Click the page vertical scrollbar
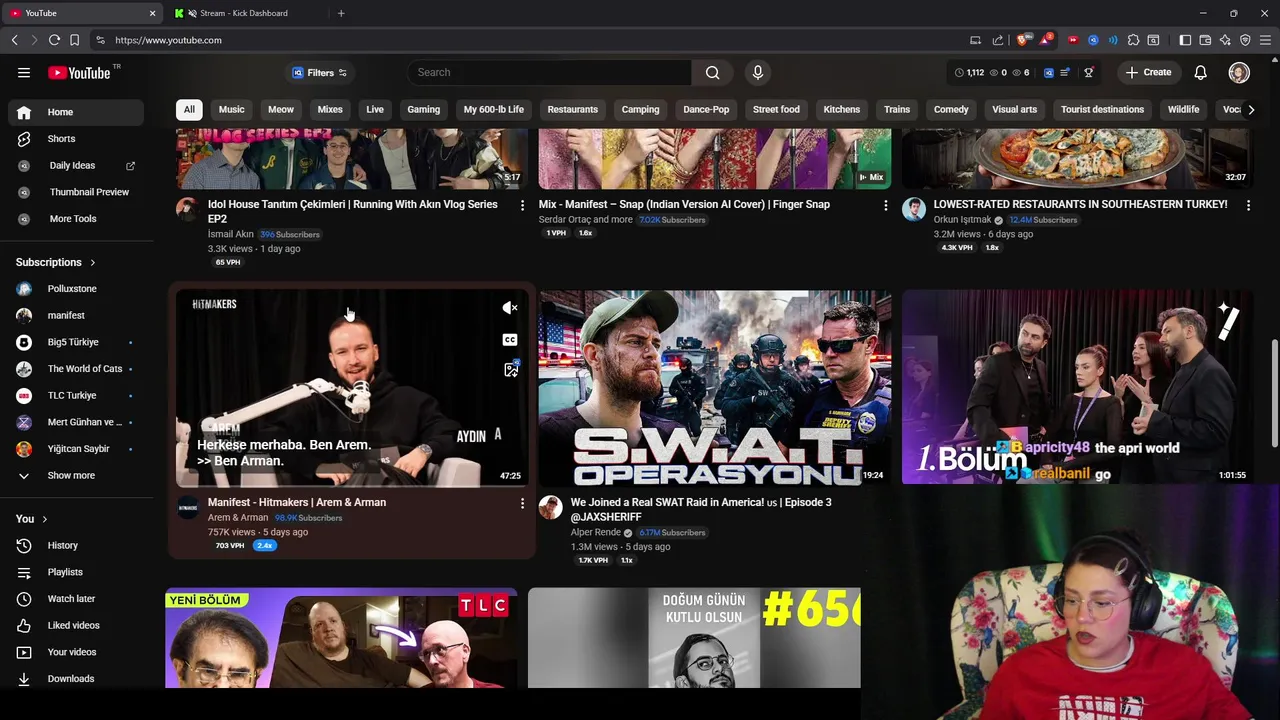This screenshot has height=720, width=1280. pyautogui.click(x=1274, y=395)
